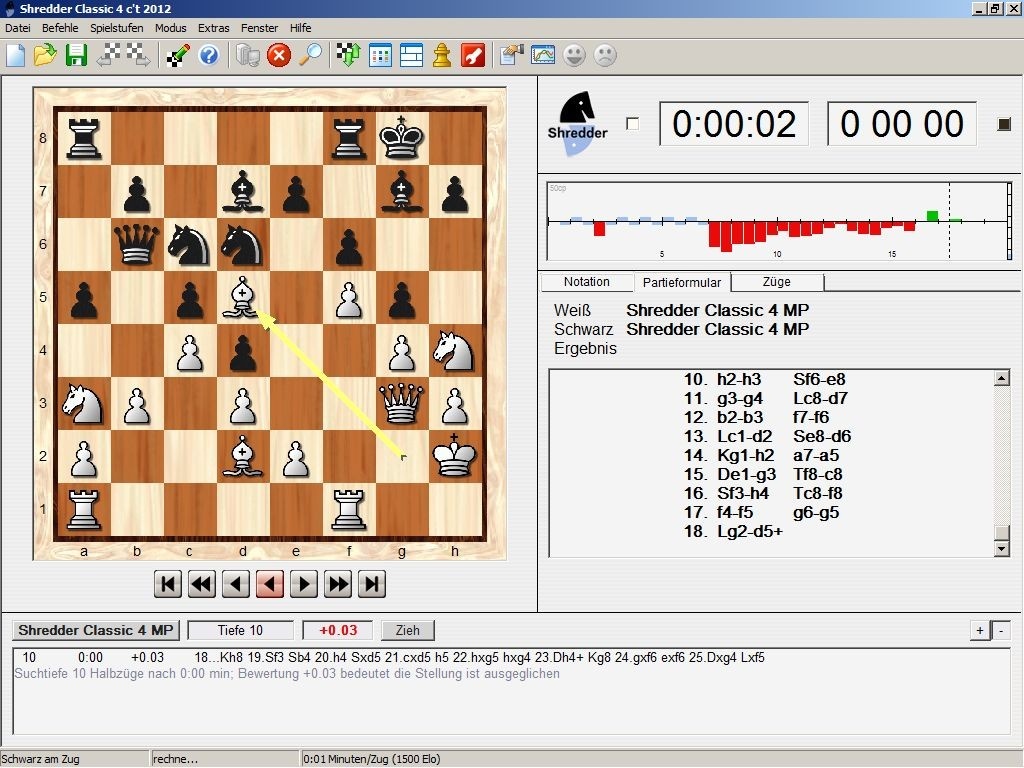Click the colored grid window icon
The height and width of the screenshot is (768, 1024).
pos(380,56)
